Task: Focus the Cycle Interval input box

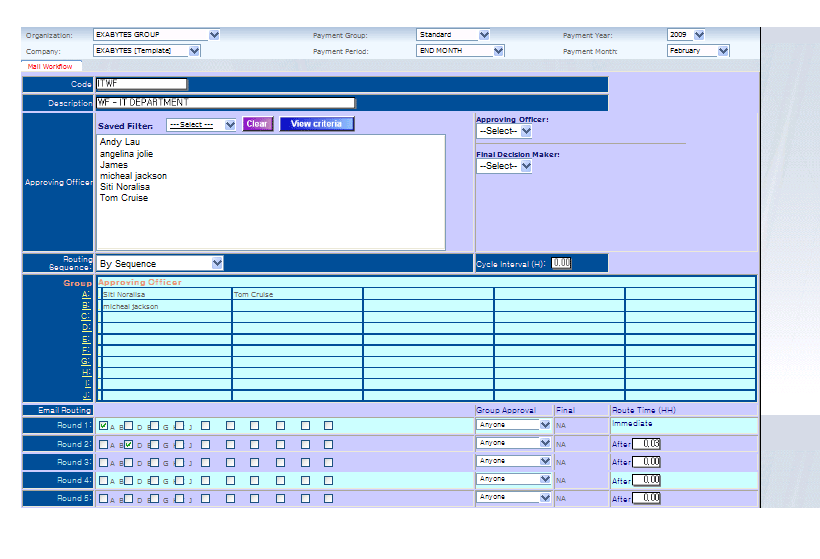Action: coord(561,263)
